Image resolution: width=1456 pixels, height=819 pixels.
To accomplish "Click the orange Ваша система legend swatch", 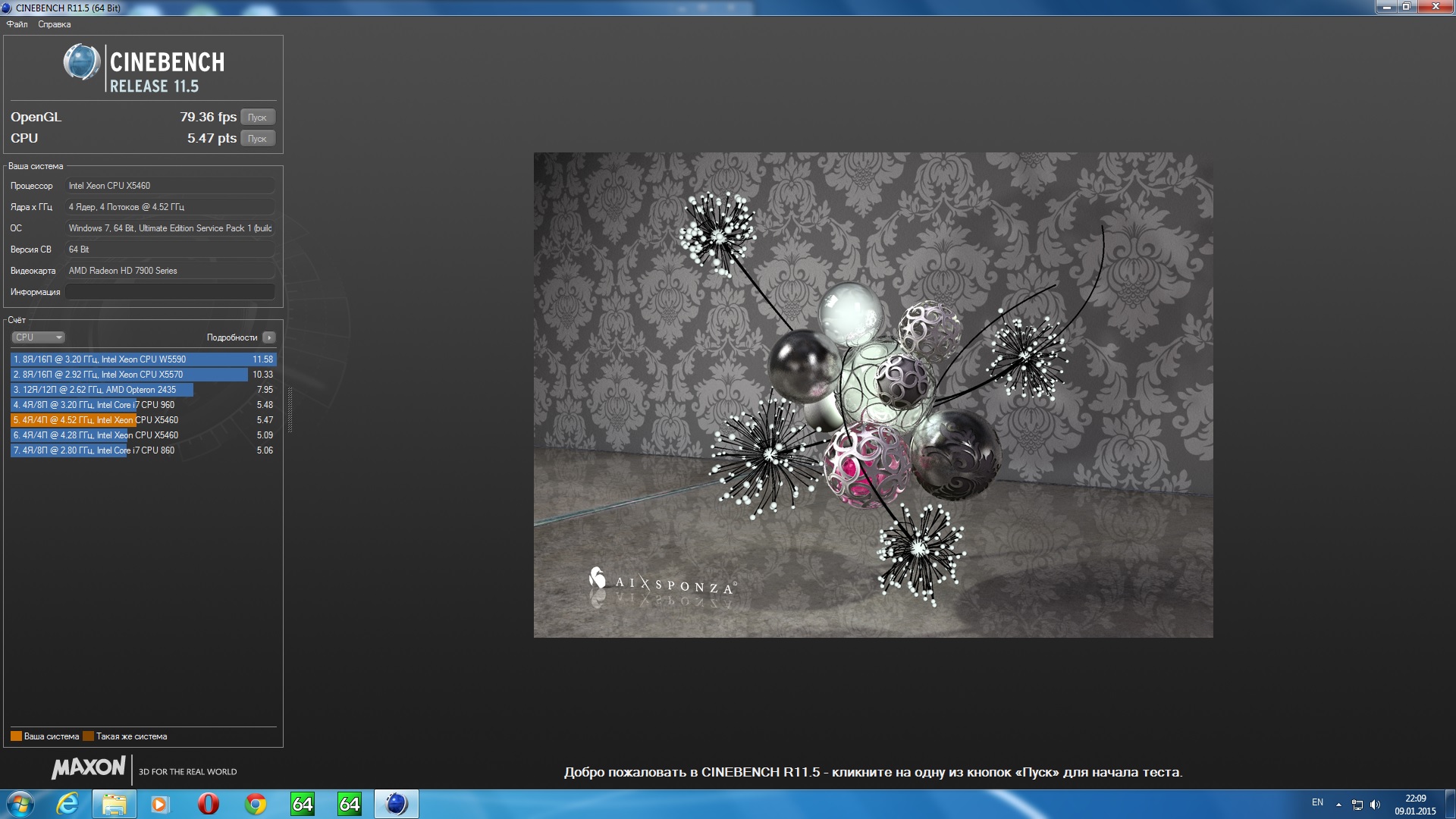I will click(x=16, y=736).
